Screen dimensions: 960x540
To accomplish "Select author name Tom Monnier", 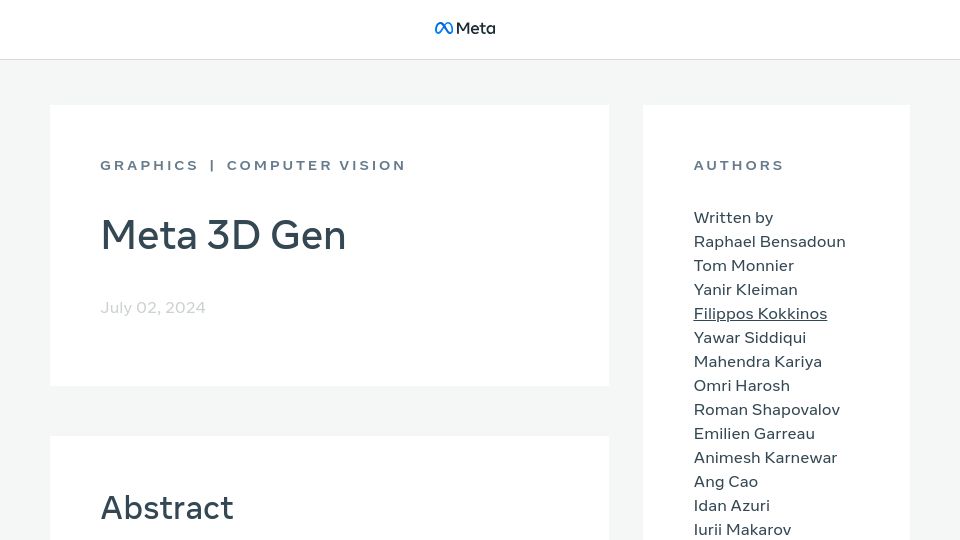I will click(x=743, y=266).
